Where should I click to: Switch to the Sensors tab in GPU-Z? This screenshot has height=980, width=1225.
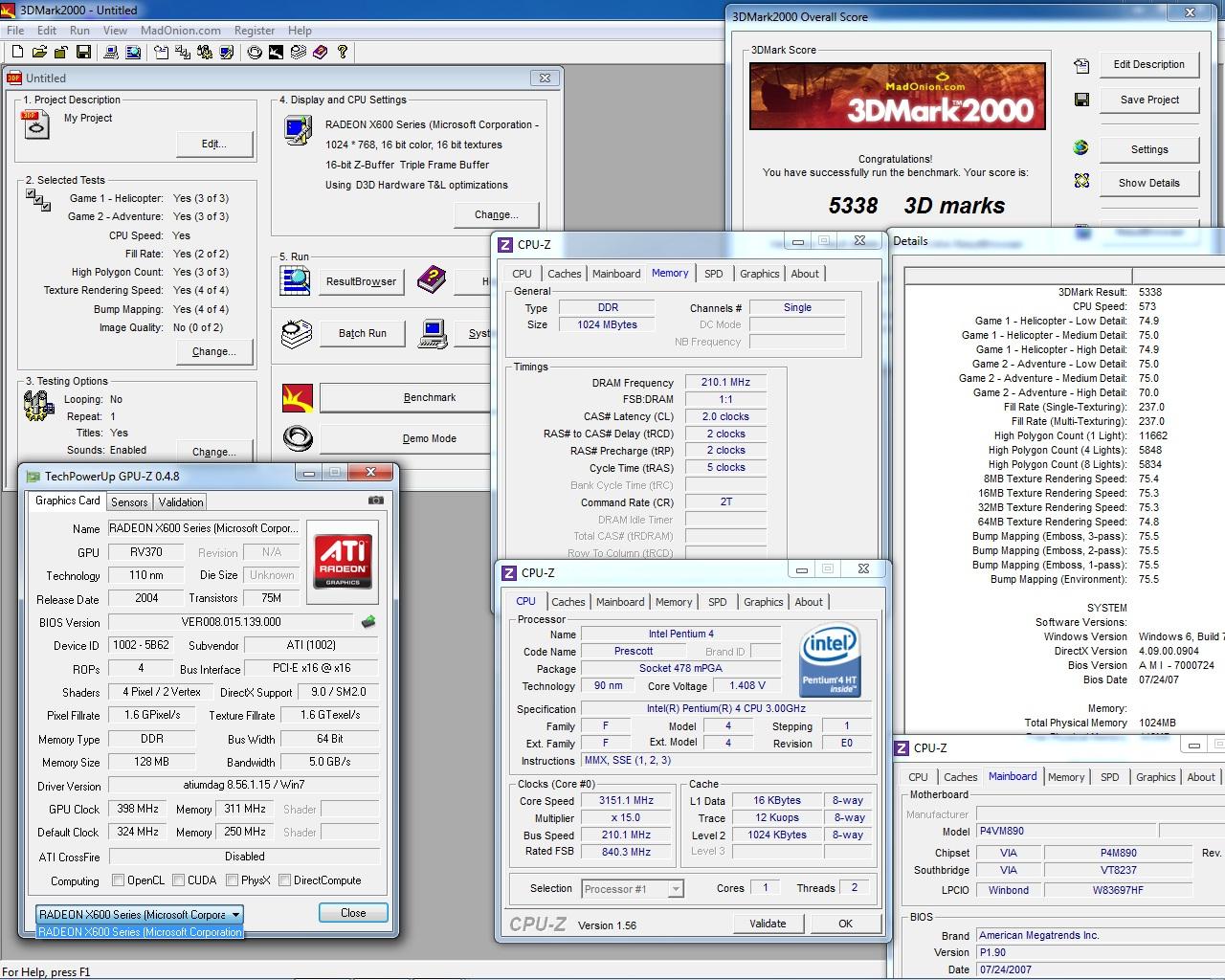(x=129, y=501)
